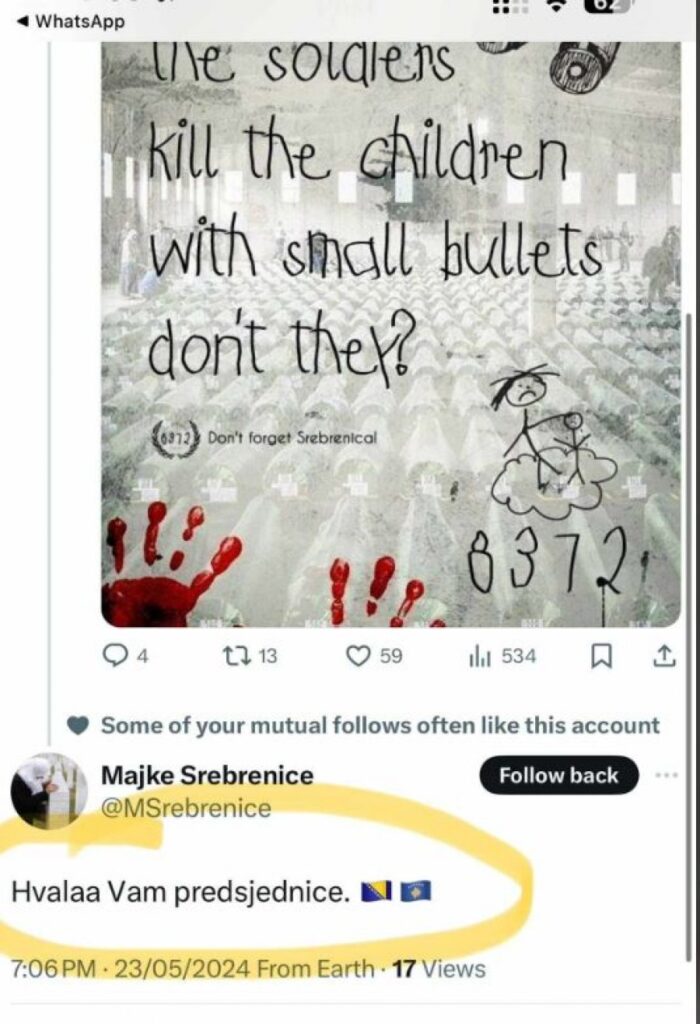The height and width of the screenshot is (1024, 700).
Task: Tap the "Hvalaa Vam predsjednice" tweet text
Action: point(180,892)
